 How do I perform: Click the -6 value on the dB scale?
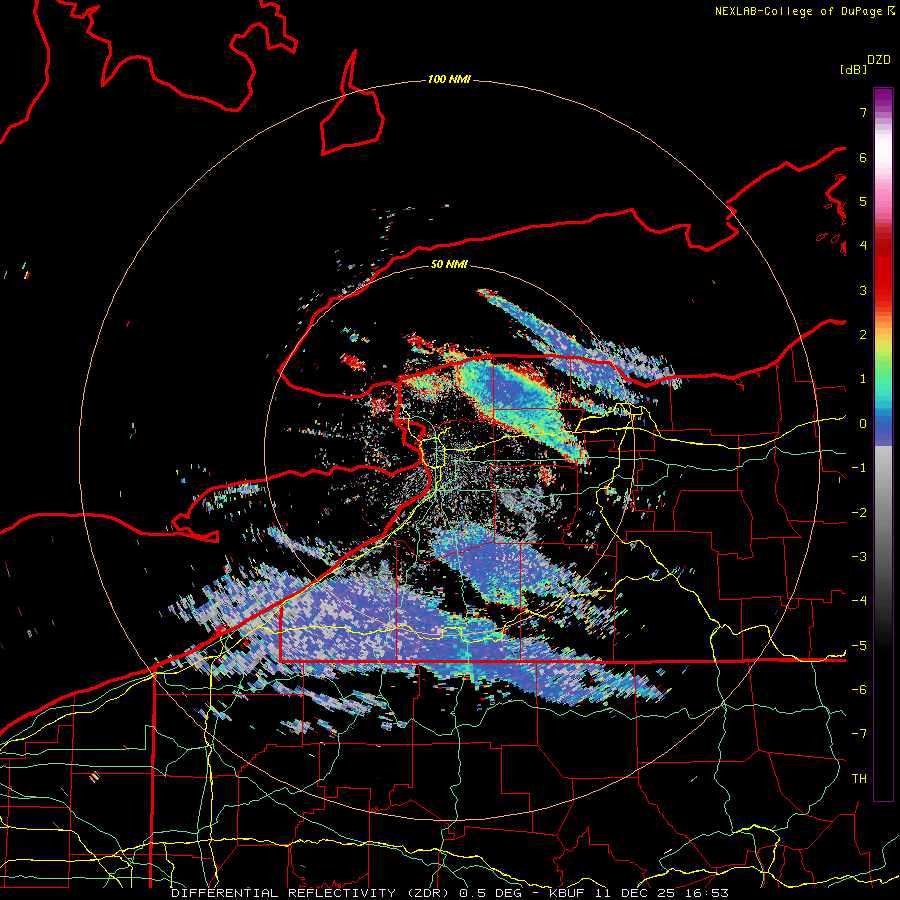[x=859, y=690]
